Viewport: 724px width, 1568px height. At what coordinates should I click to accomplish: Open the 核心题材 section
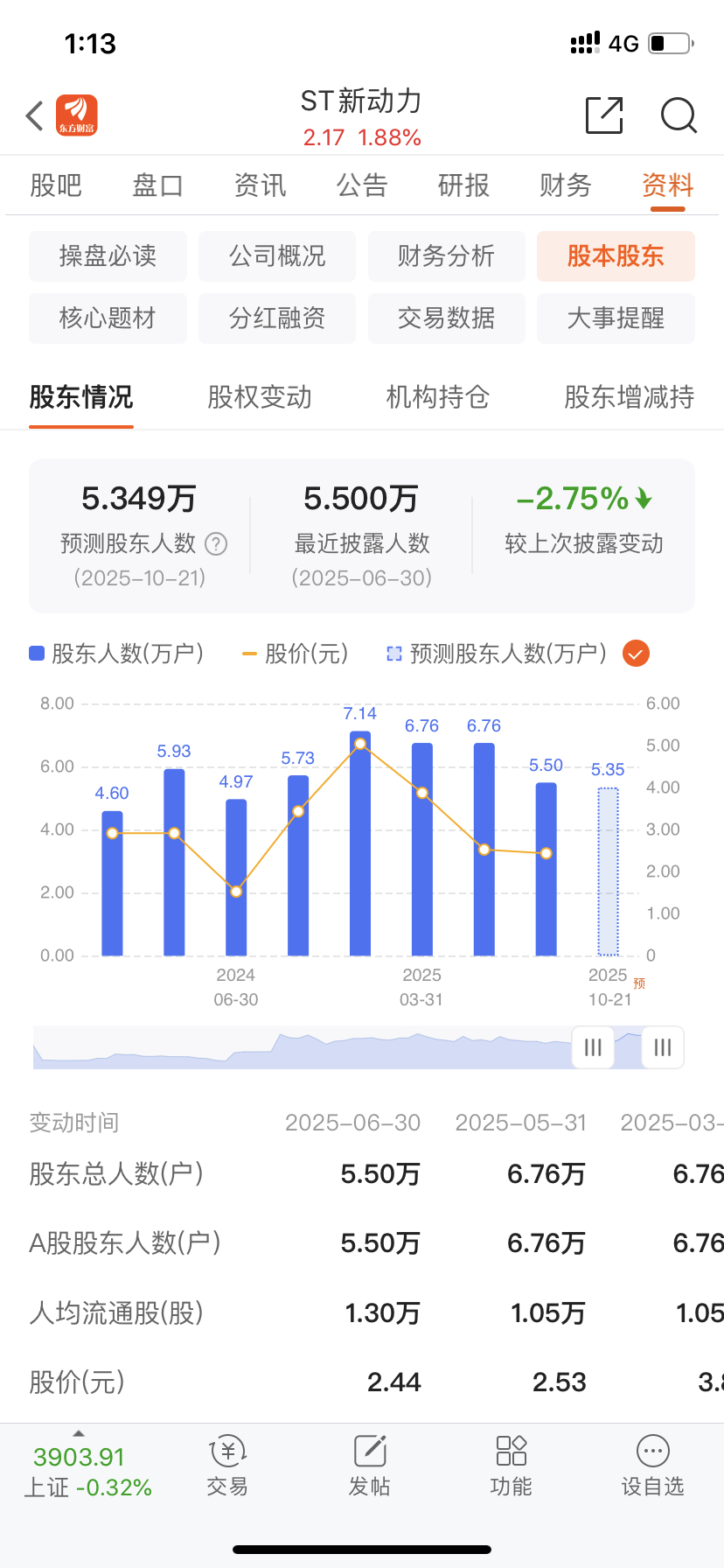point(108,318)
